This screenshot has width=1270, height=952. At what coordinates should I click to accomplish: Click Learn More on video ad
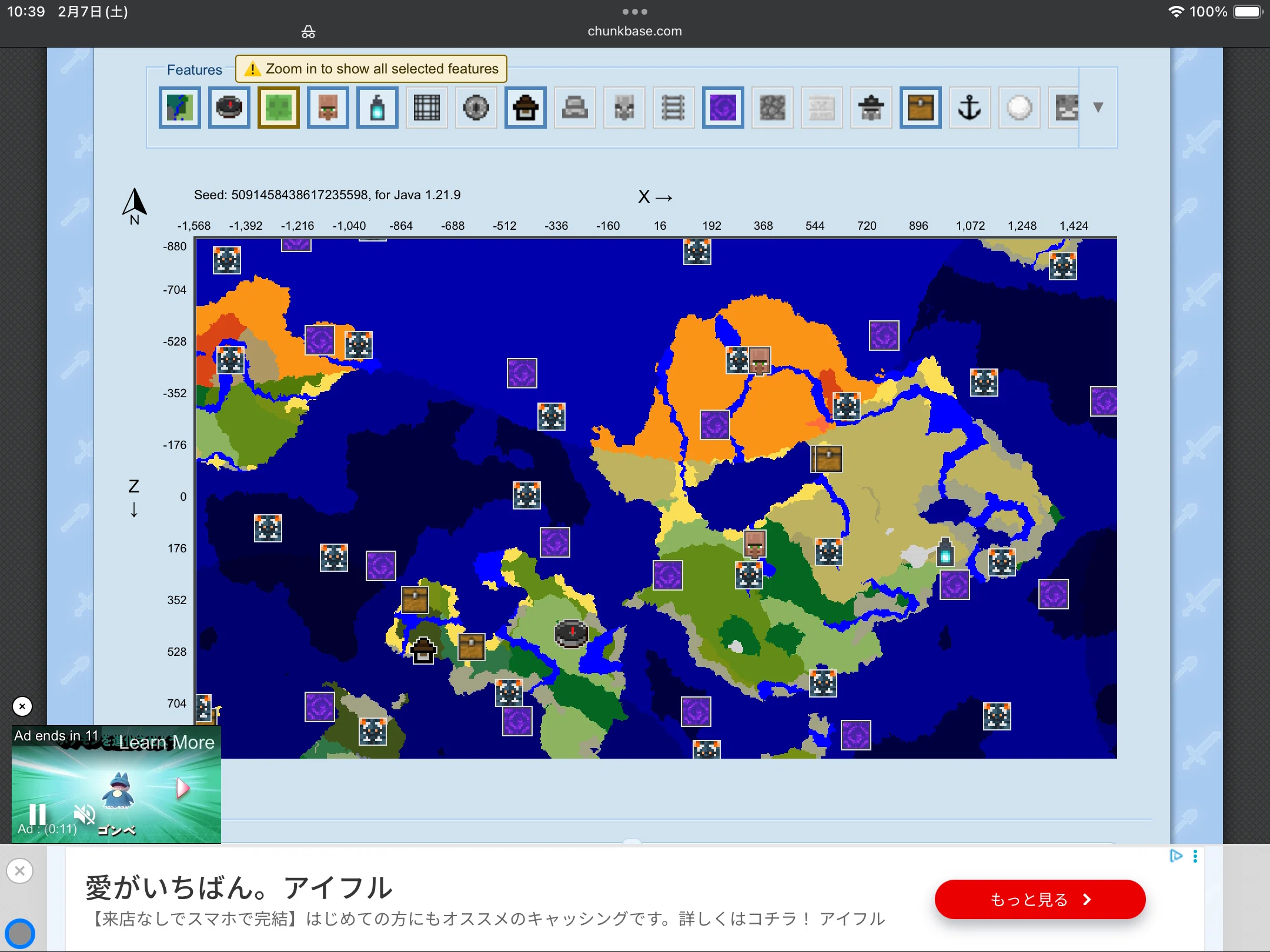coord(166,742)
